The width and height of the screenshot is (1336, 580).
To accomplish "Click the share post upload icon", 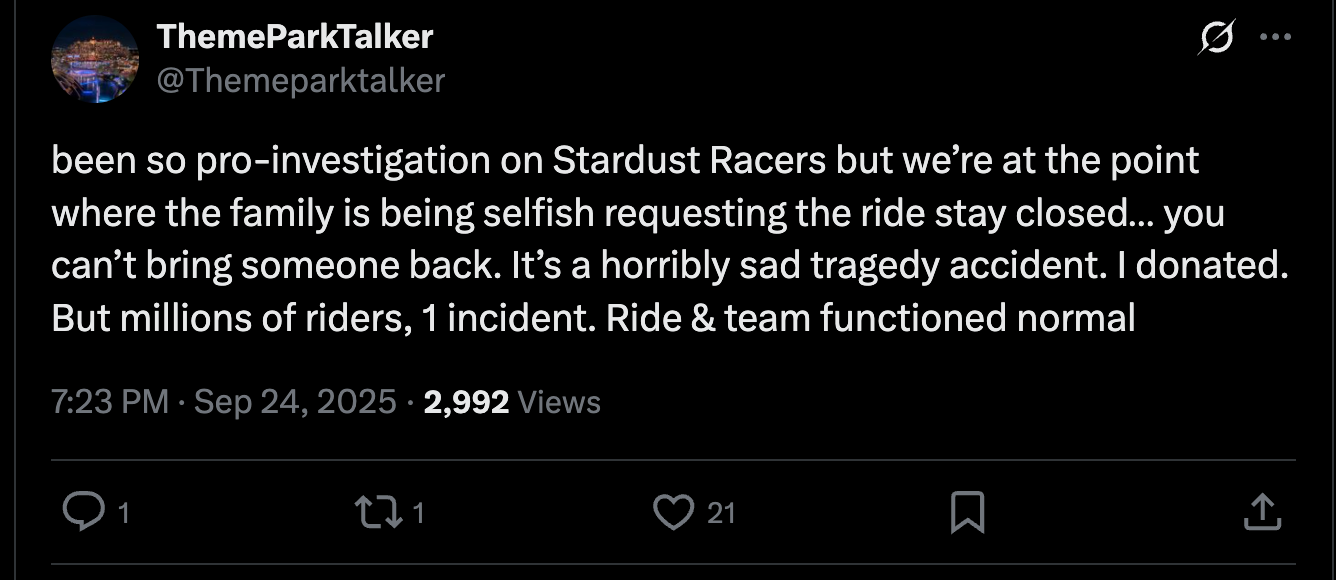I will click(1261, 513).
